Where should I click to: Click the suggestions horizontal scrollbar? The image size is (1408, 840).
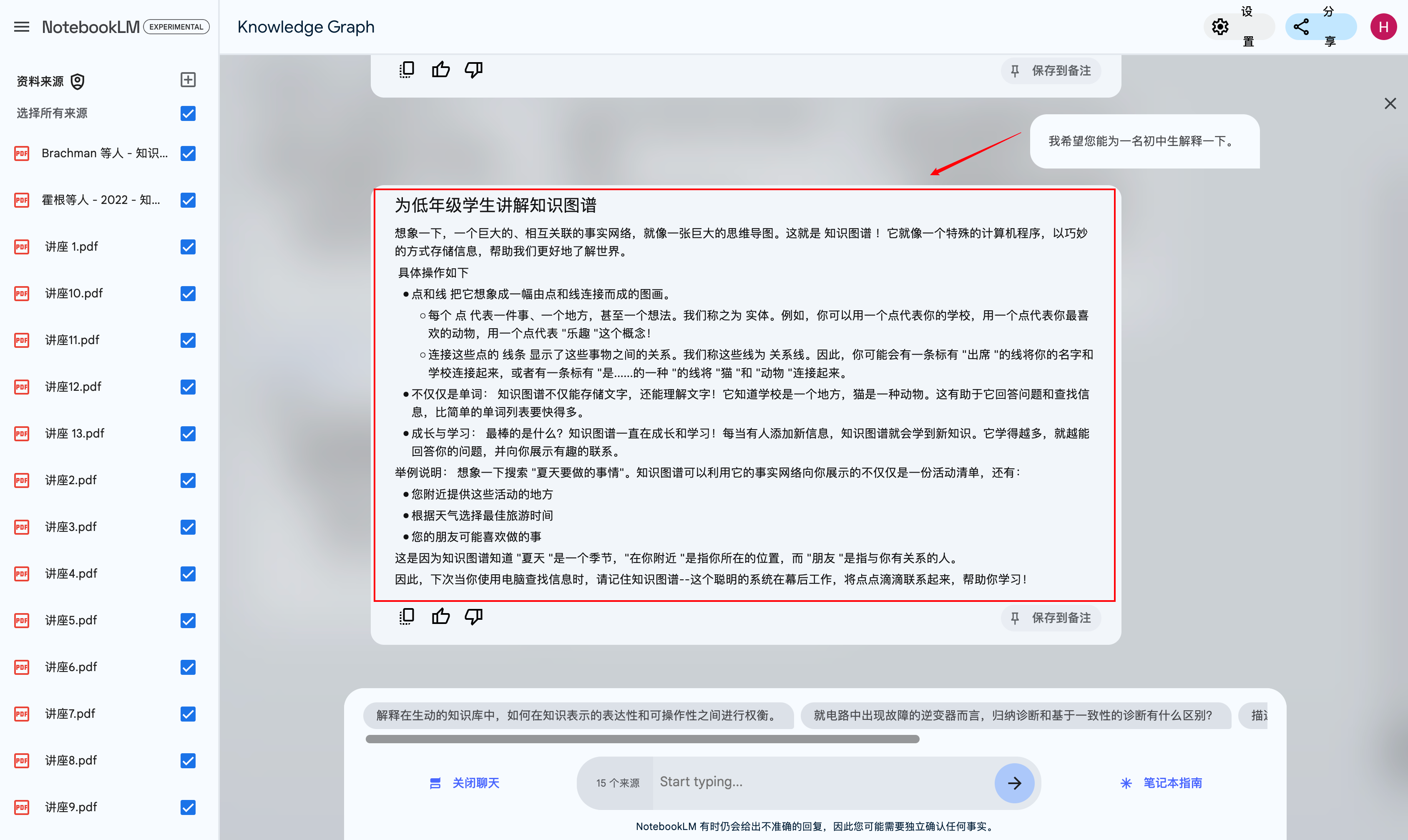coord(642,739)
